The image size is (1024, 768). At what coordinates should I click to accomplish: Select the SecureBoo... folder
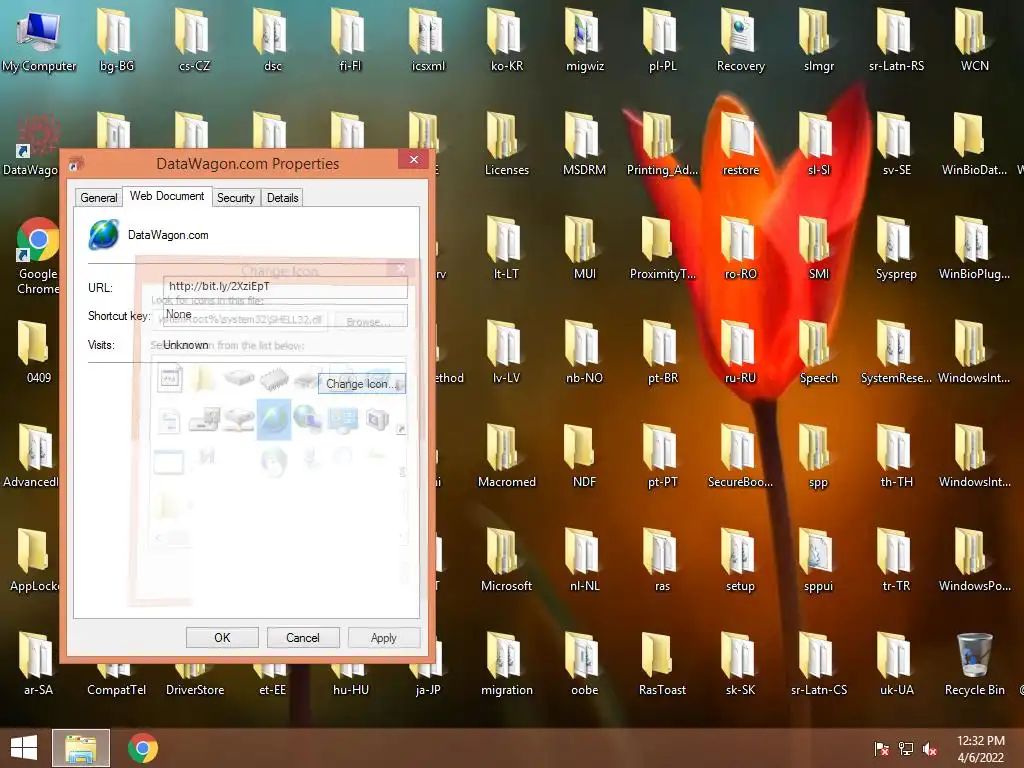pos(741,456)
